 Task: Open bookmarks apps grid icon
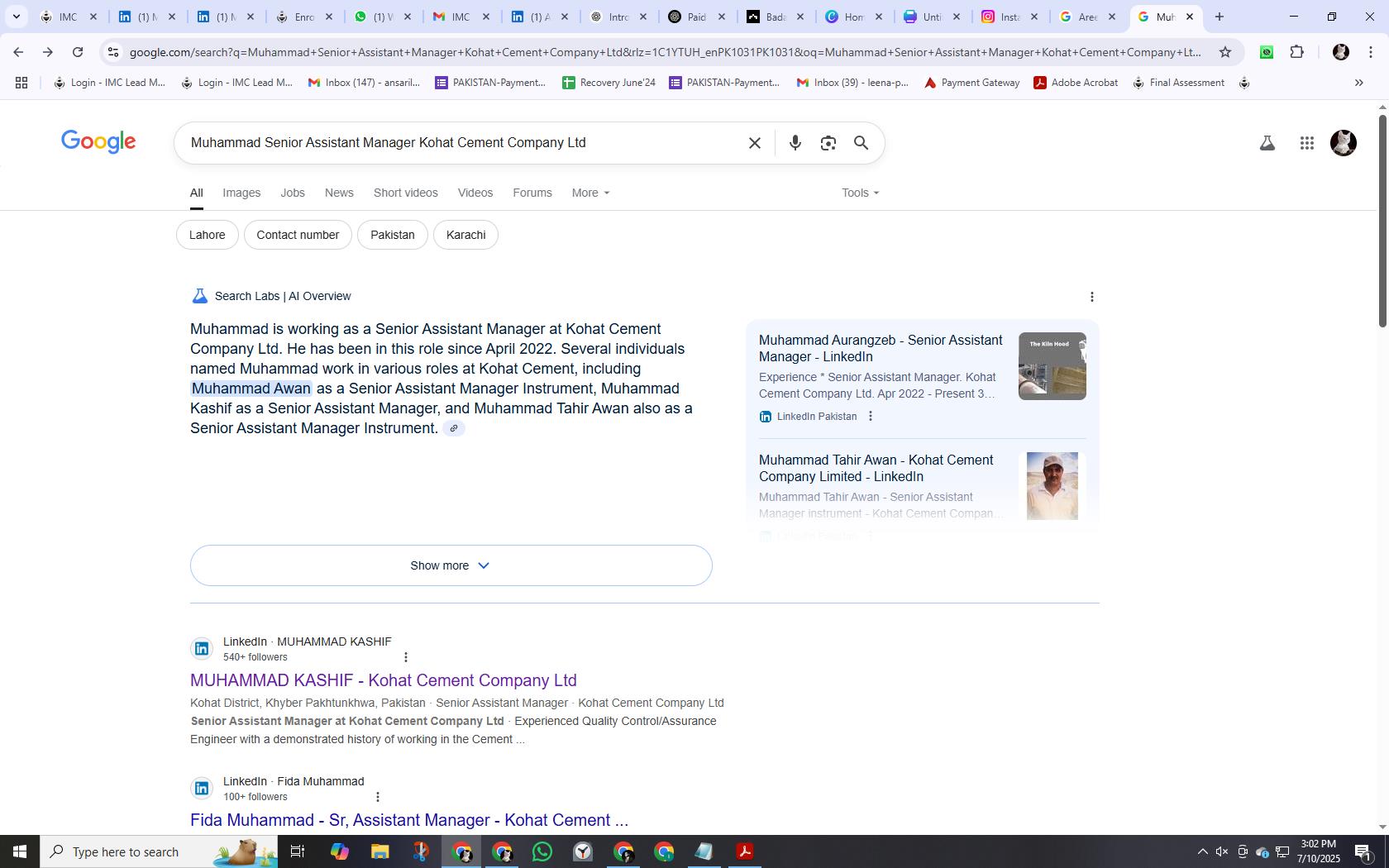coord(21,83)
